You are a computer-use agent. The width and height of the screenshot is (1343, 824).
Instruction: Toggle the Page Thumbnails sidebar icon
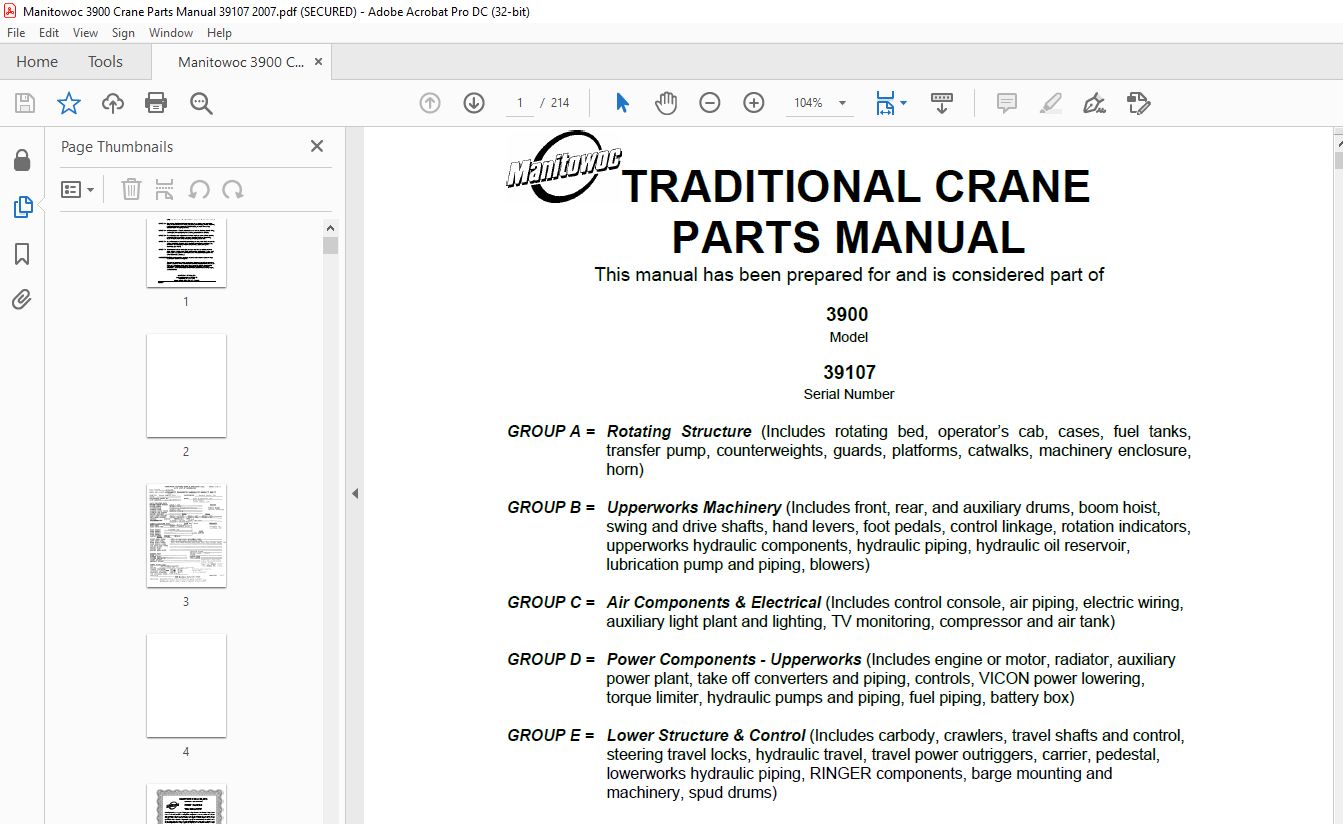[x=22, y=207]
